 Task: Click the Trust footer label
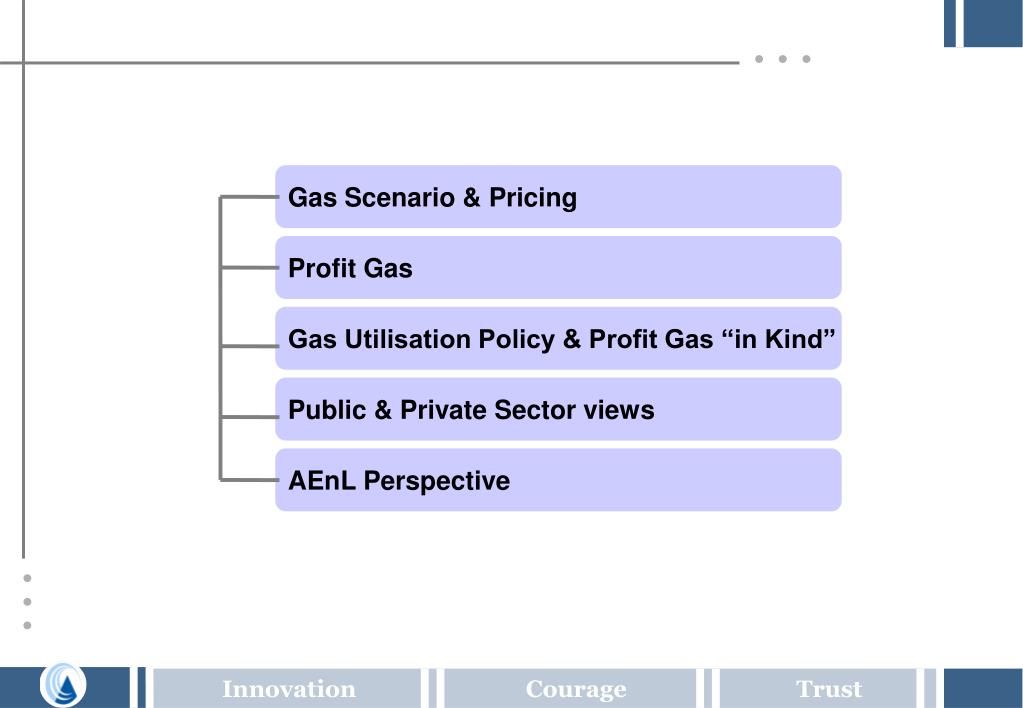829,689
